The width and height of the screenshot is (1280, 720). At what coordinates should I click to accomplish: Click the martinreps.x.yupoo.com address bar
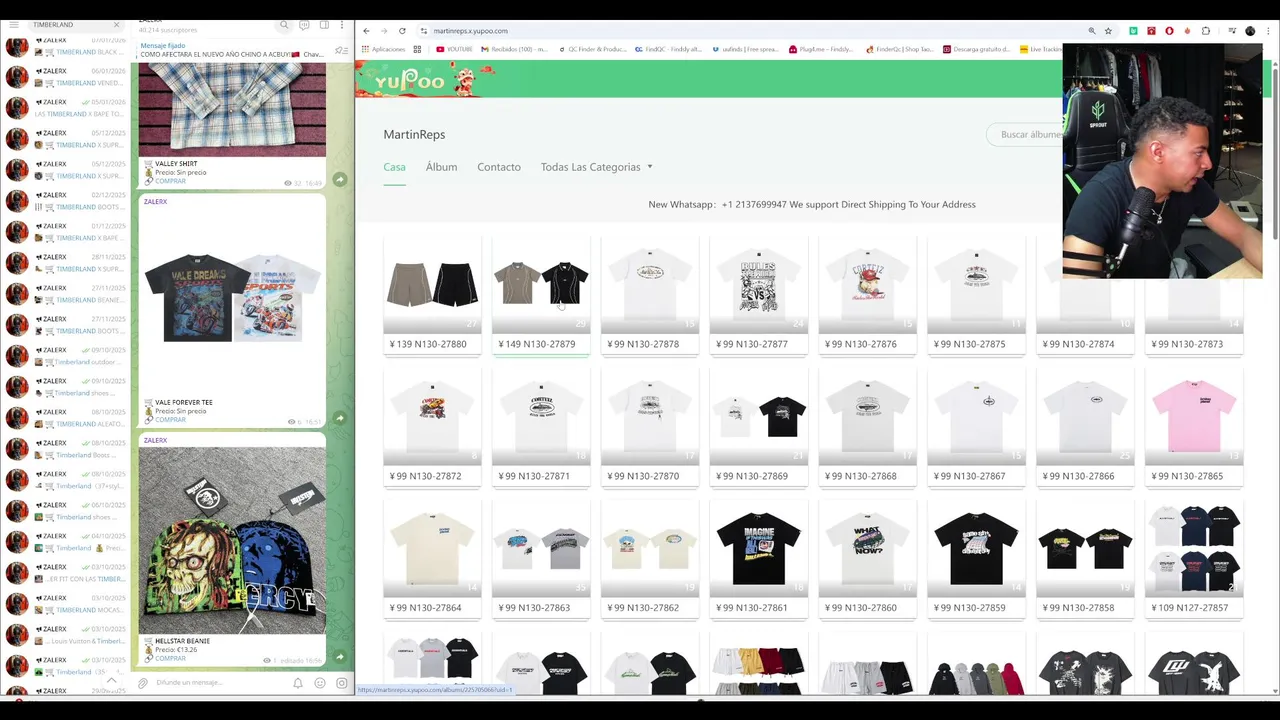pos(750,31)
